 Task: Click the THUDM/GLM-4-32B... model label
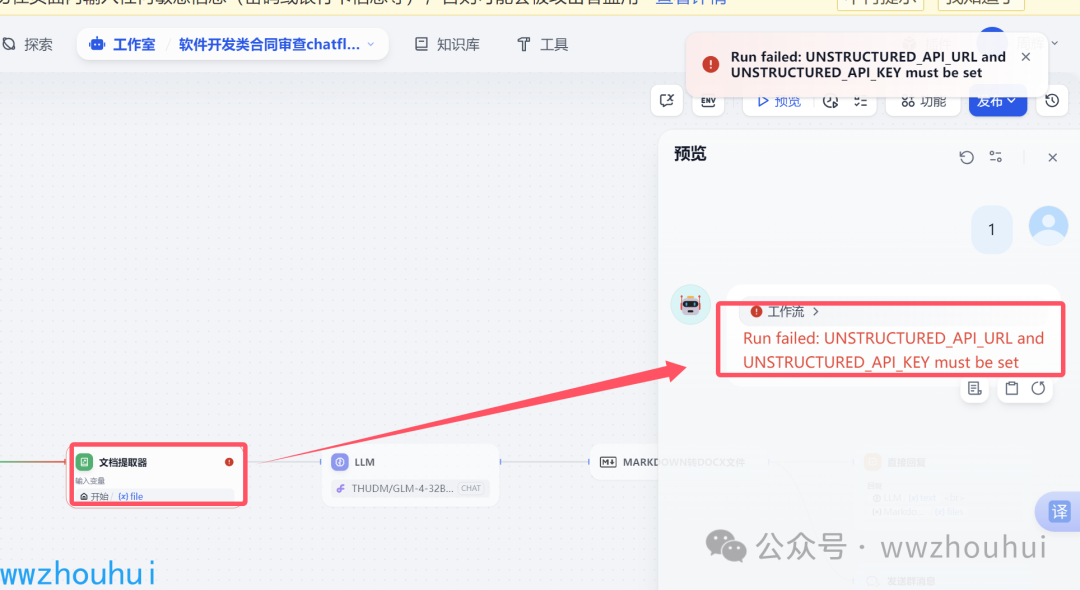tap(402, 488)
